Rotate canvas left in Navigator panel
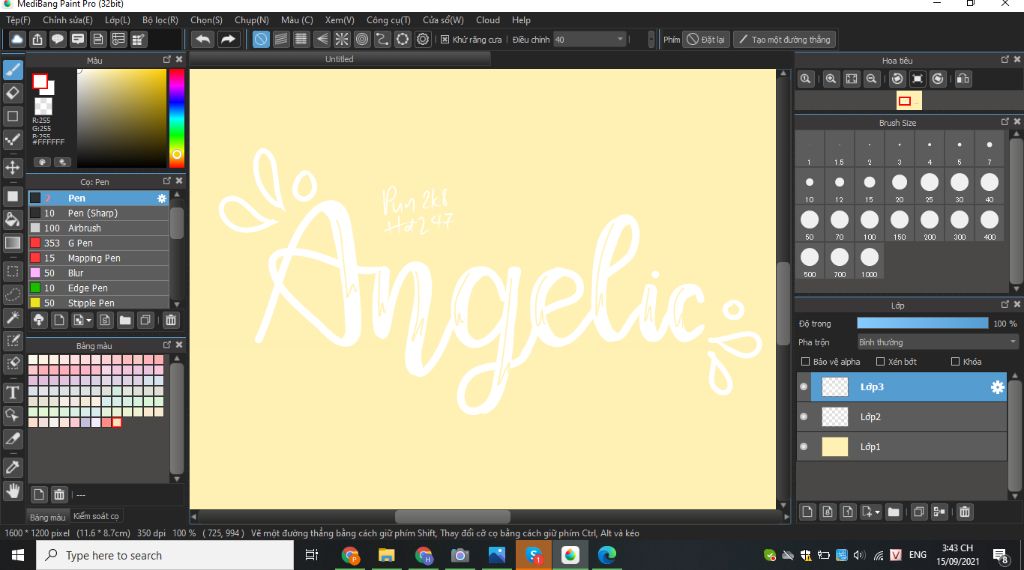 tap(897, 79)
